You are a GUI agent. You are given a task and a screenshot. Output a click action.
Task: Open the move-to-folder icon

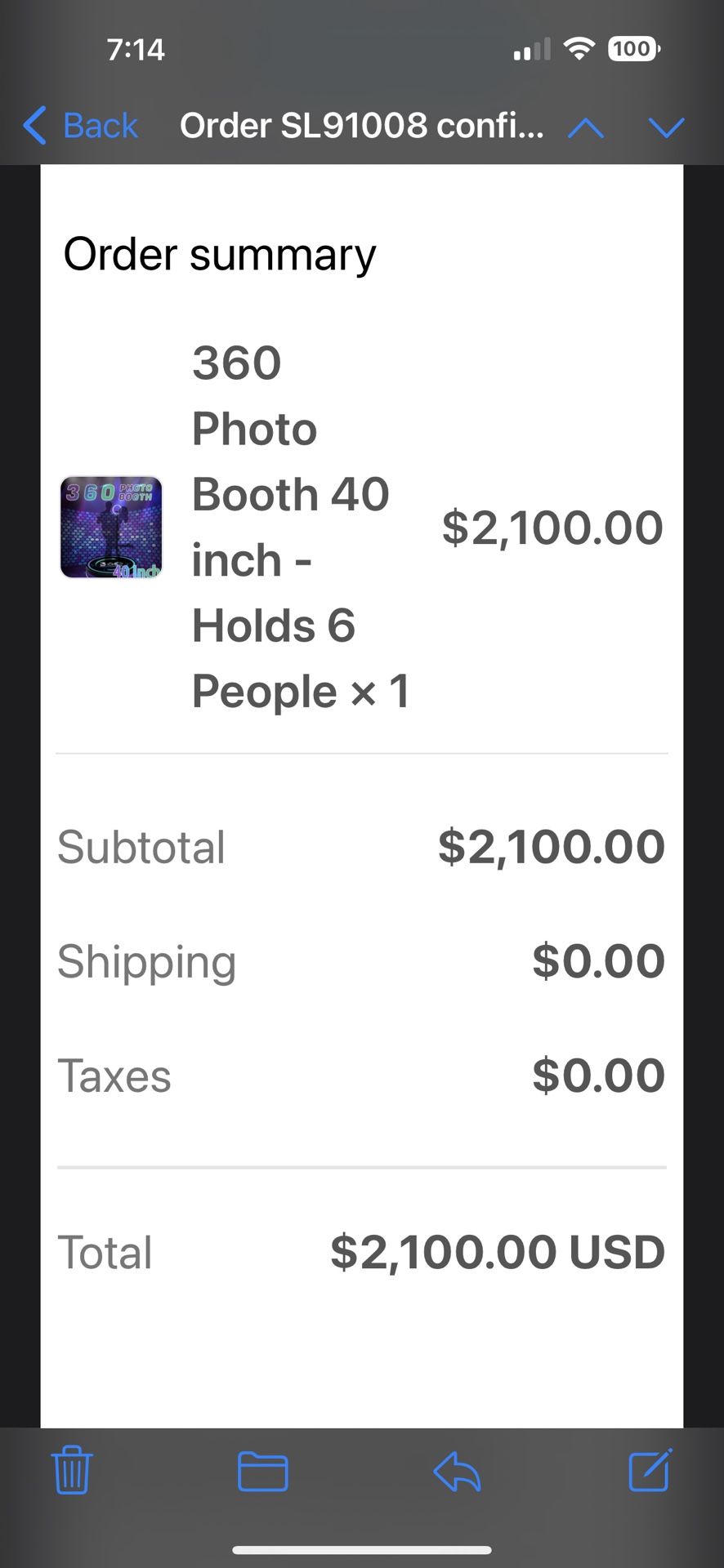tap(262, 1471)
